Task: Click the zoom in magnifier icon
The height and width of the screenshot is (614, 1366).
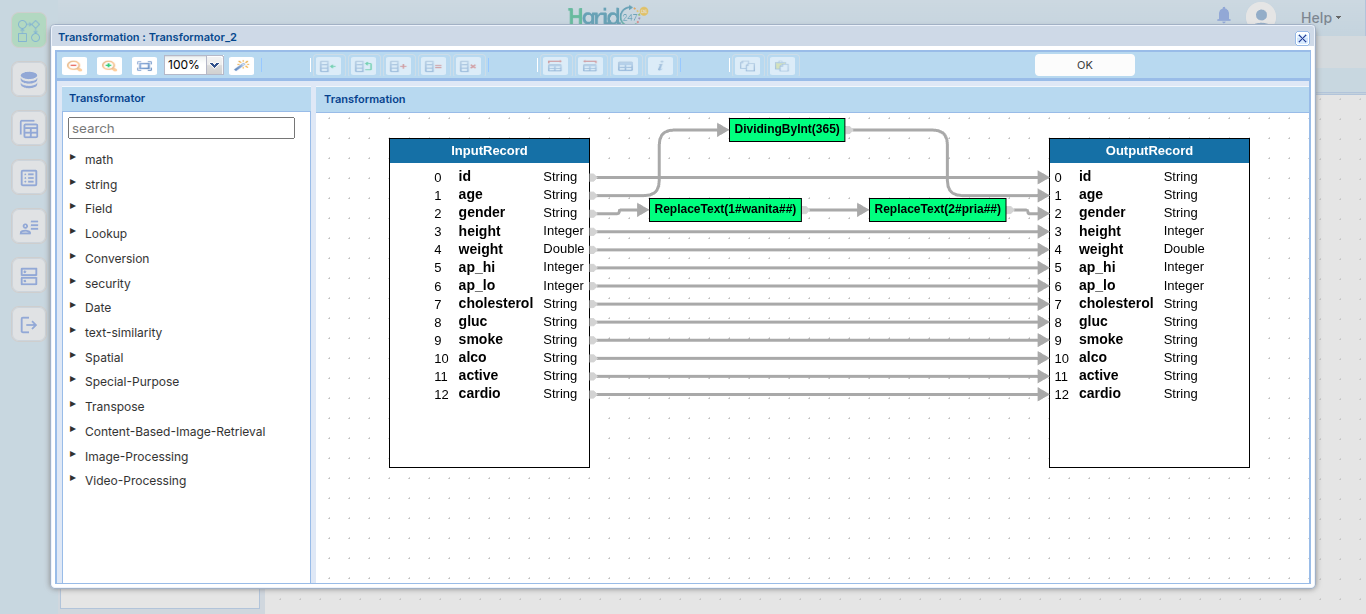Action: point(109,66)
